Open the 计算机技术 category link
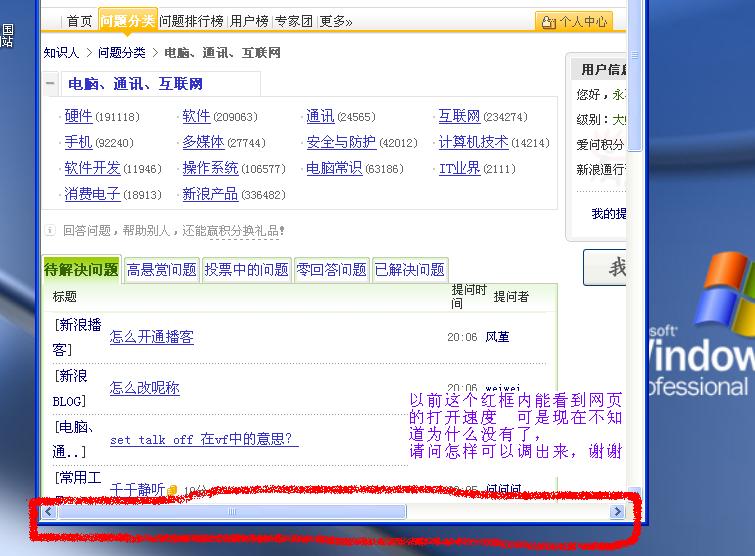Image resolution: width=755 pixels, height=556 pixels. point(473,142)
